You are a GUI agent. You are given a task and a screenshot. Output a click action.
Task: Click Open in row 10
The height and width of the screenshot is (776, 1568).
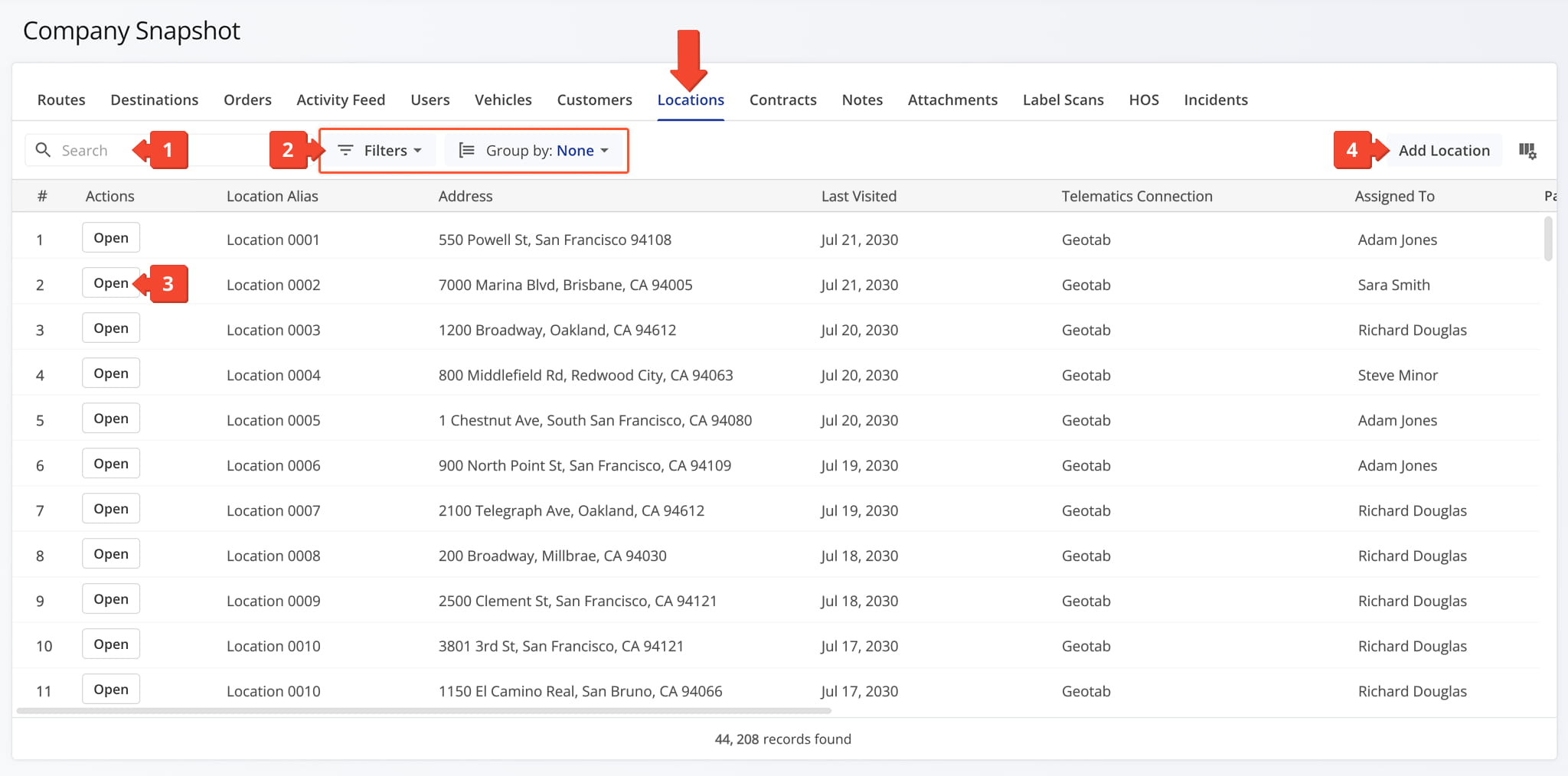pyautogui.click(x=111, y=644)
